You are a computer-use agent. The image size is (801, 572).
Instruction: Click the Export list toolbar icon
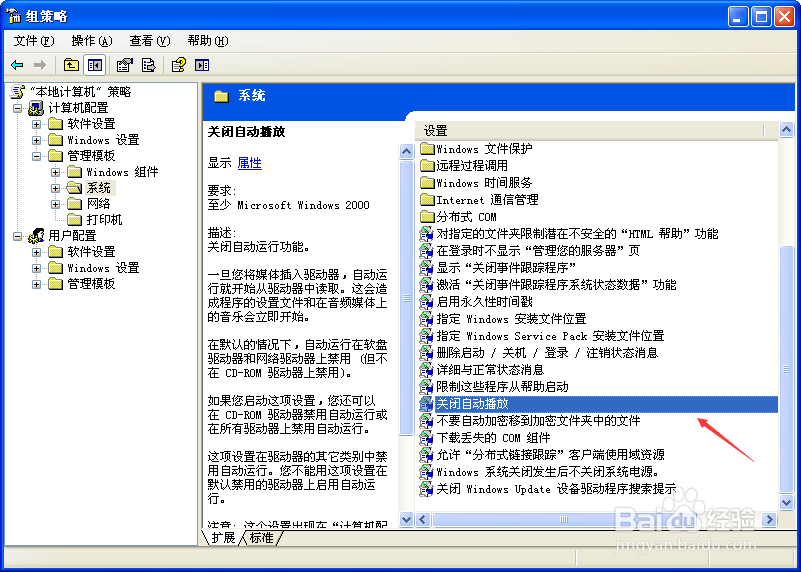point(148,65)
